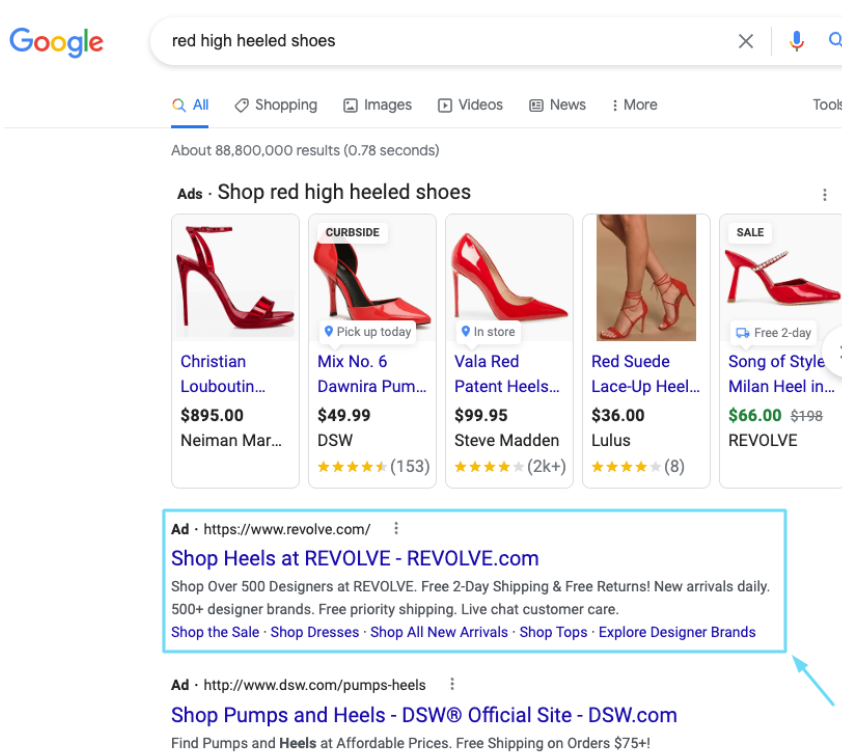Click the Christian Louboutin product title link

(223, 374)
